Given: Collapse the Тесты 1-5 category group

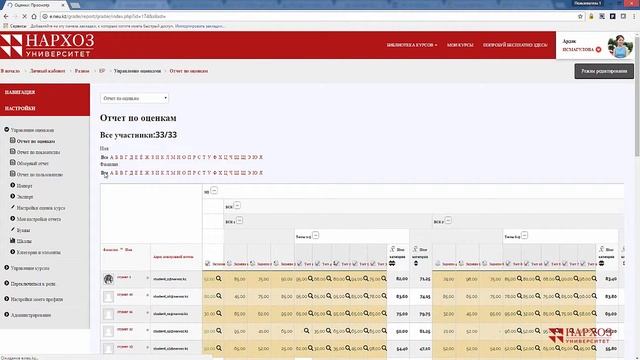Looking at the screenshot, I should (316, 236).
